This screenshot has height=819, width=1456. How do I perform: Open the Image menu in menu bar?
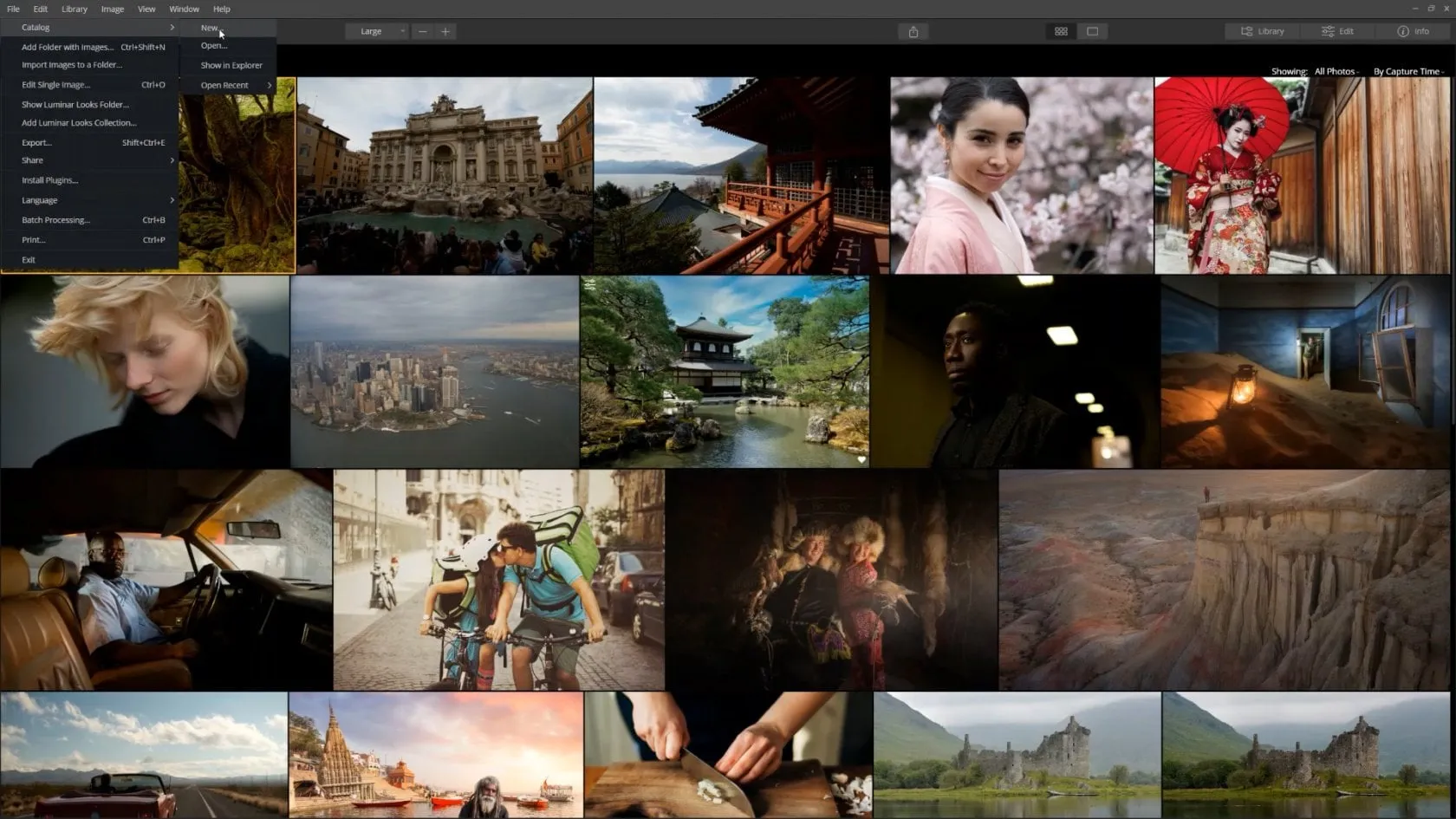[x=112, y=9]
